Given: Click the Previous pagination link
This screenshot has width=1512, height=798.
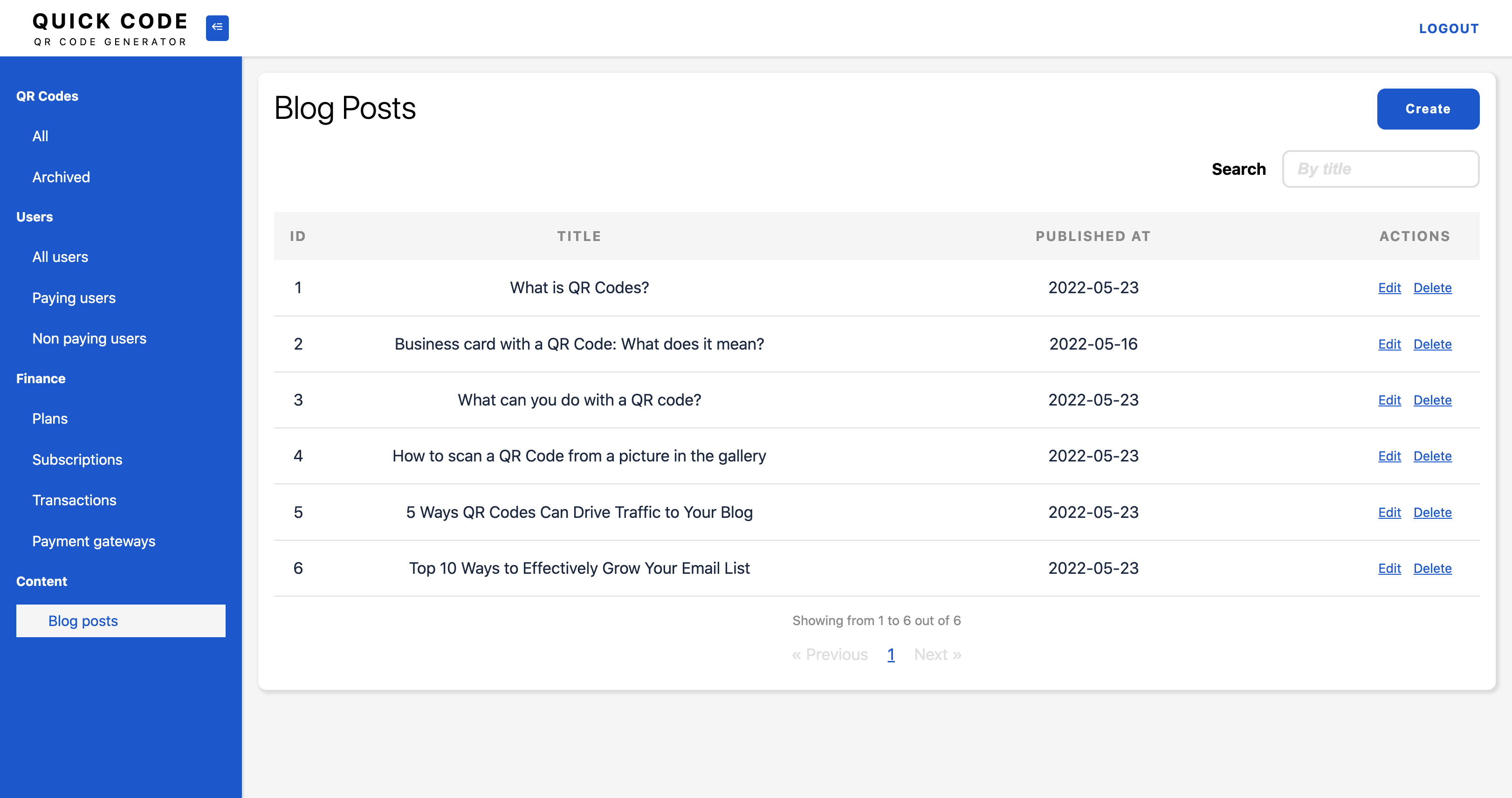Looking at the screenshot, I should (829, 655).
